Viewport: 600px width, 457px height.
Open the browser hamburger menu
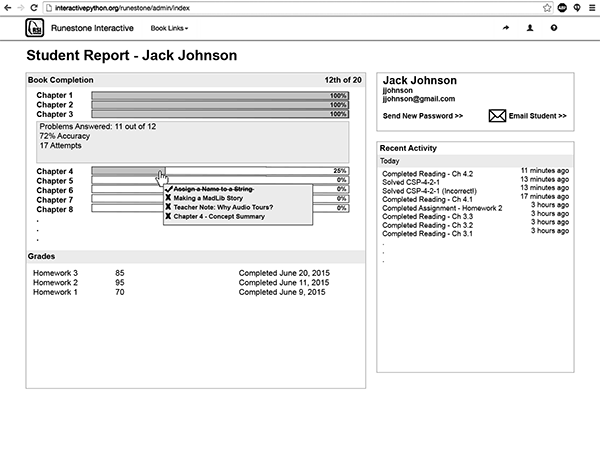592,8
